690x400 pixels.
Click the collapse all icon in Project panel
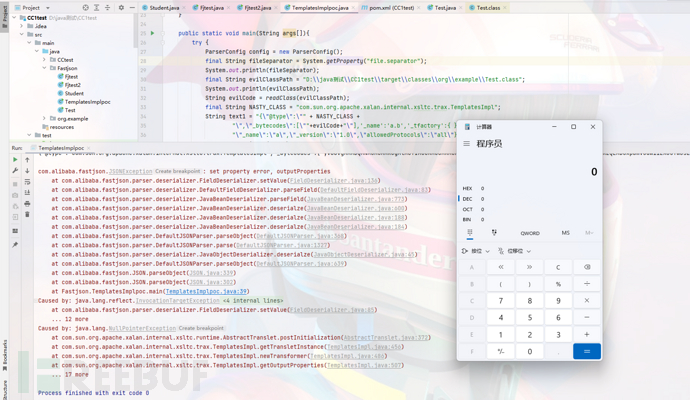pos(108,8)
